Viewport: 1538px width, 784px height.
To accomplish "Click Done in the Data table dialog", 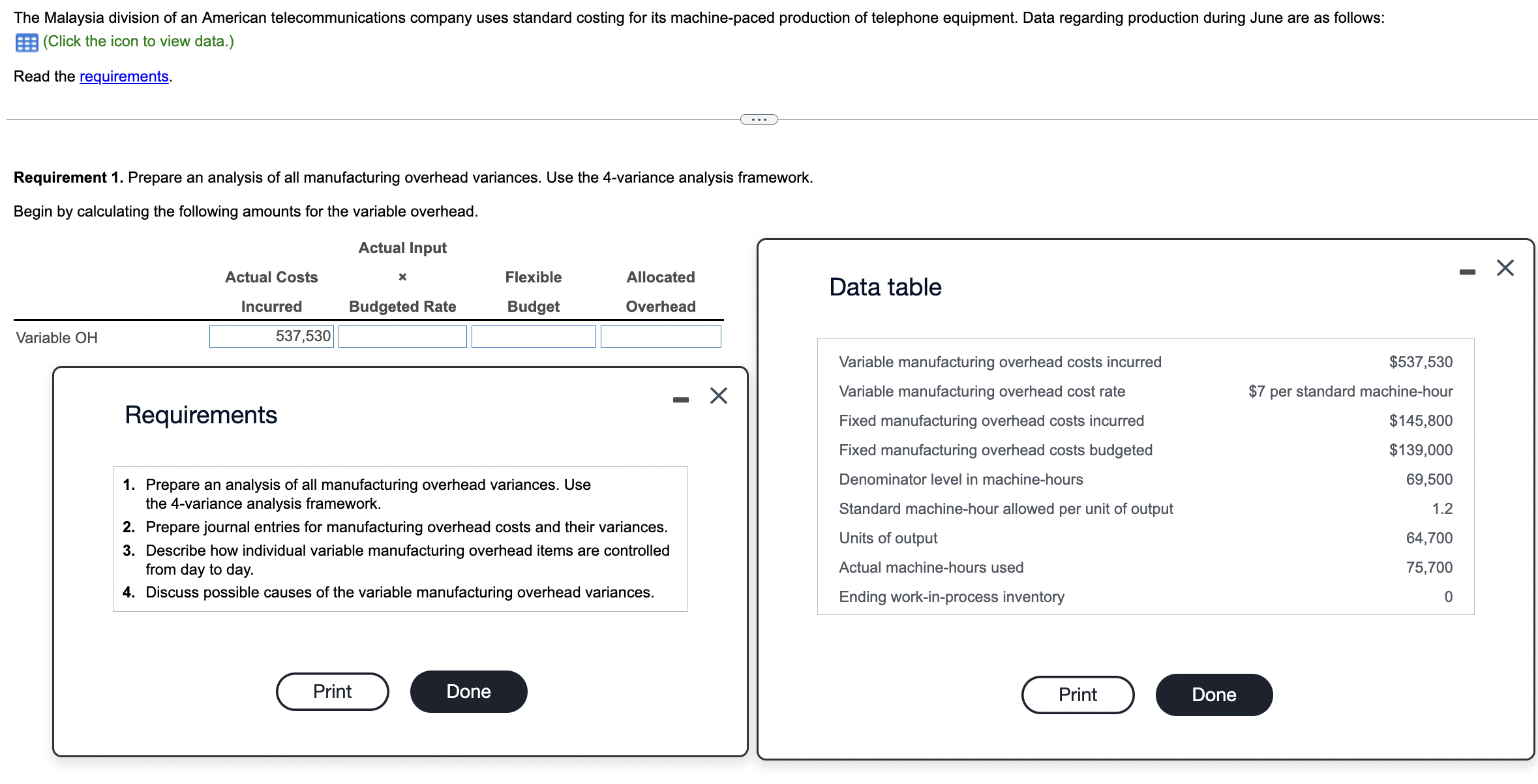I will coord(1213,695).
